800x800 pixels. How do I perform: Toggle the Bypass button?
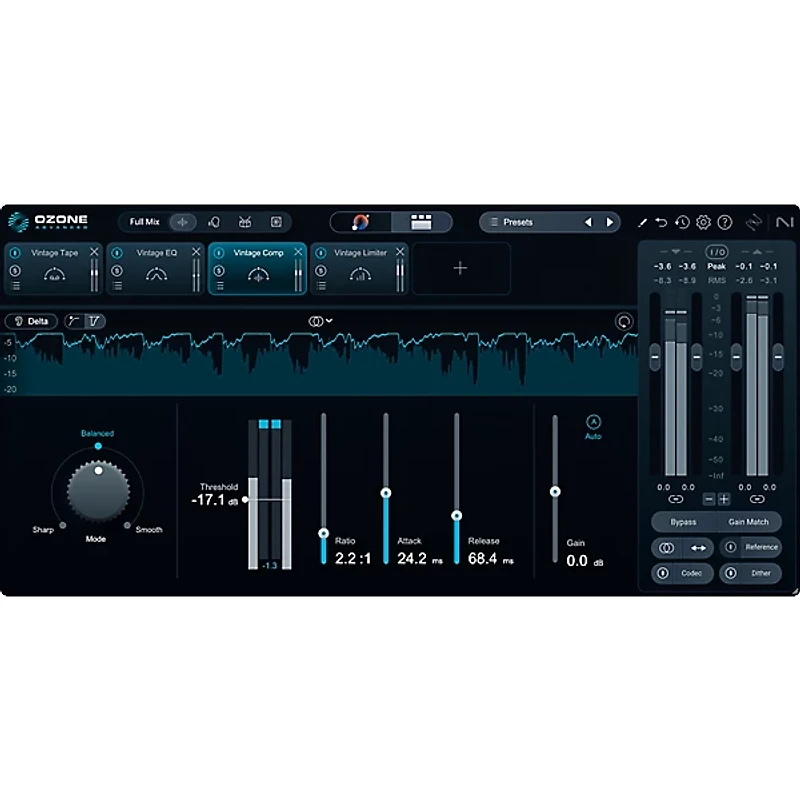[x=683, y=522]
